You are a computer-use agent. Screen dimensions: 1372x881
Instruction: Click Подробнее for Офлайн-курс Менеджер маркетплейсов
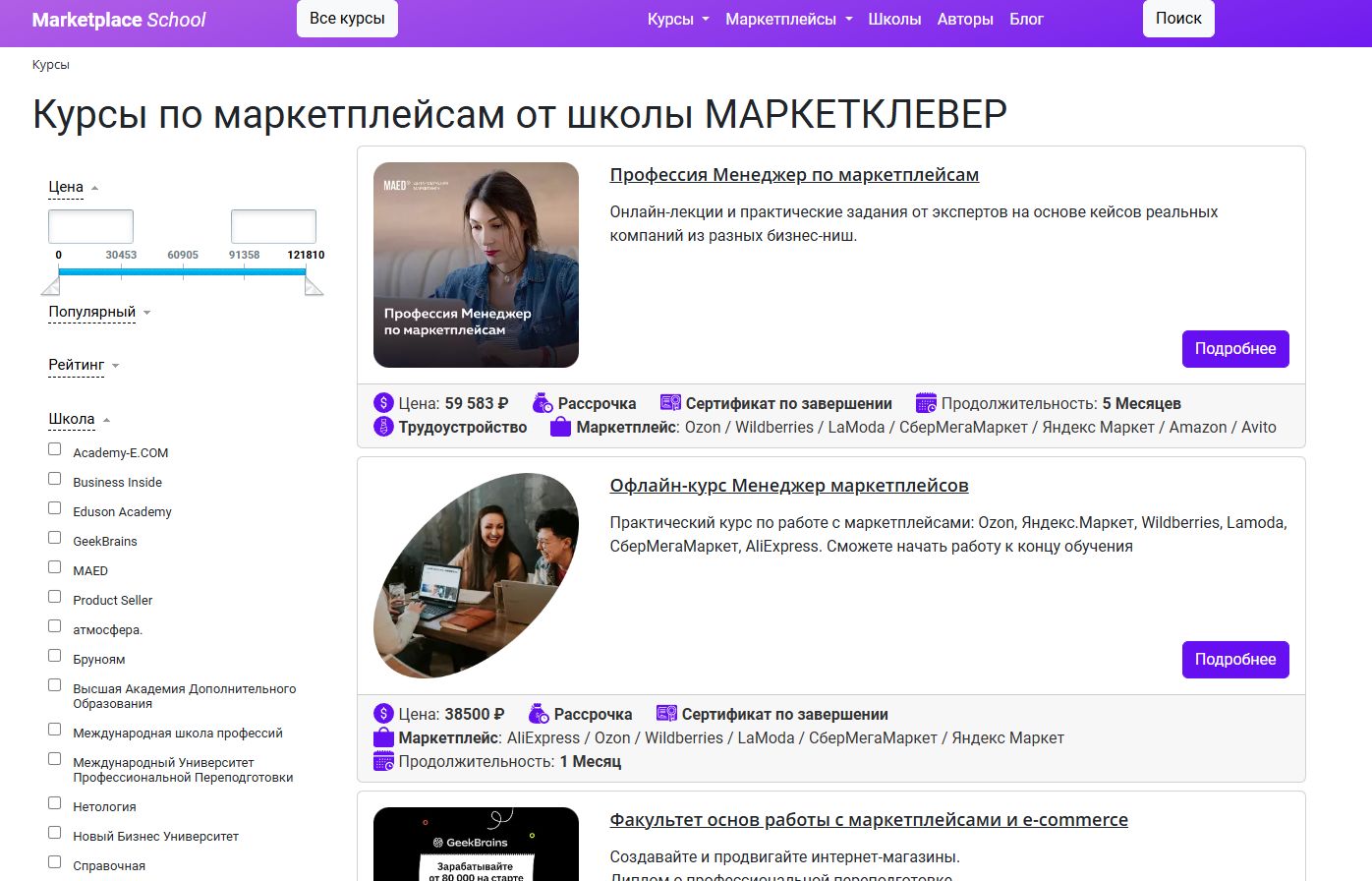tap(1235, 660)
